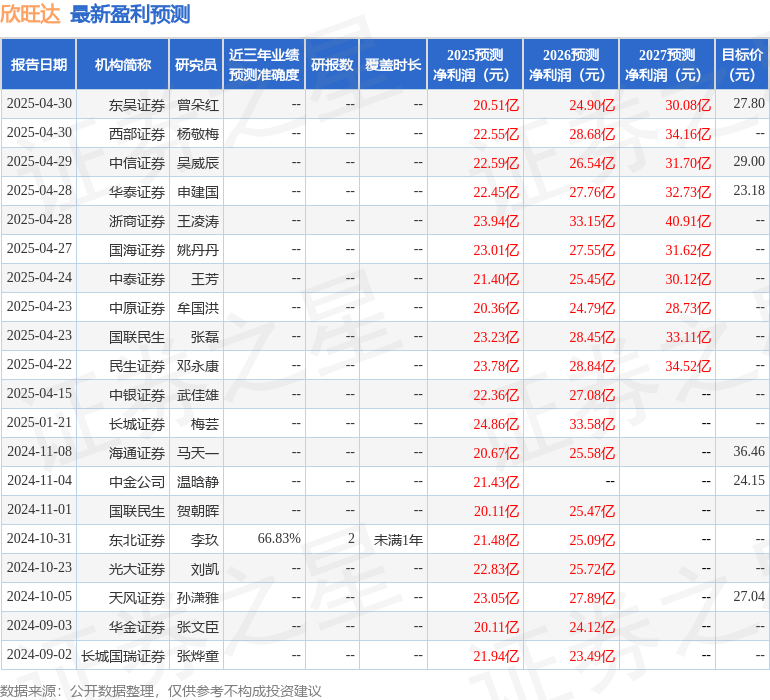The image size is (770, 700).
Task: Click 浙商证券 2027 forecast 40.91亿
Action: [x=688, y=220]
